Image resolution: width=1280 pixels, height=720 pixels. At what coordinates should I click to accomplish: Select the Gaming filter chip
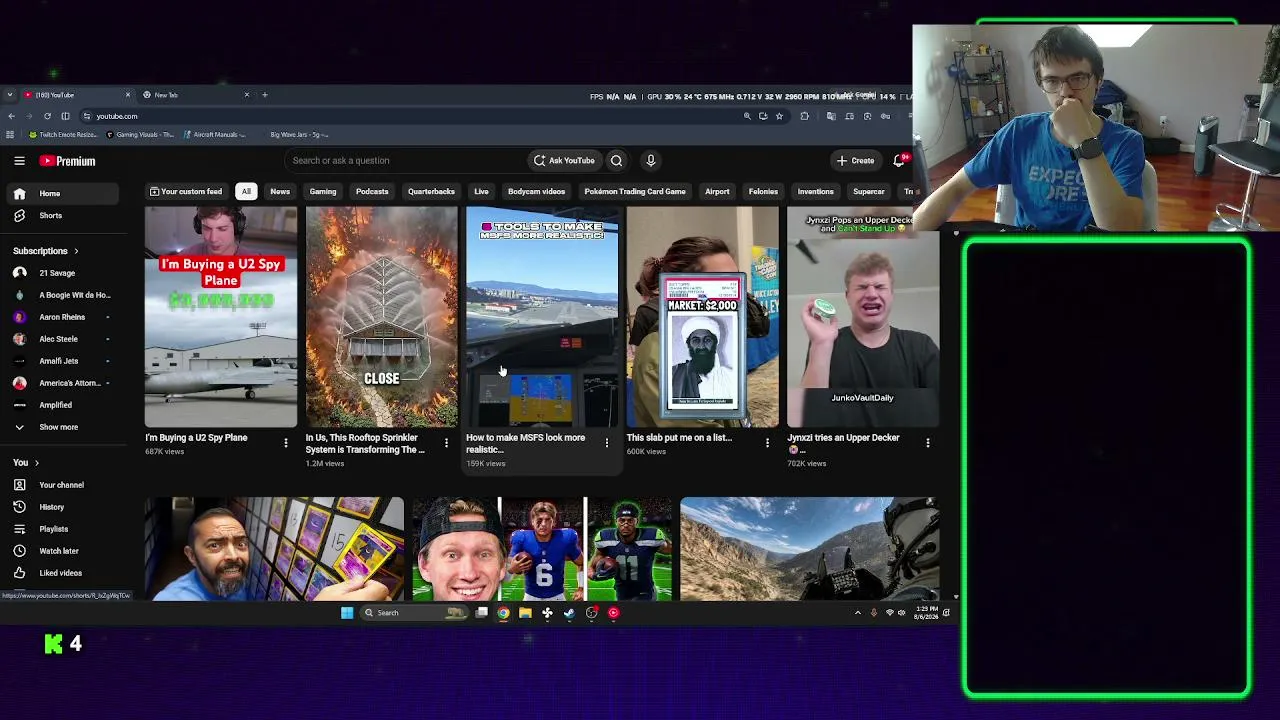tap(323, 191)
